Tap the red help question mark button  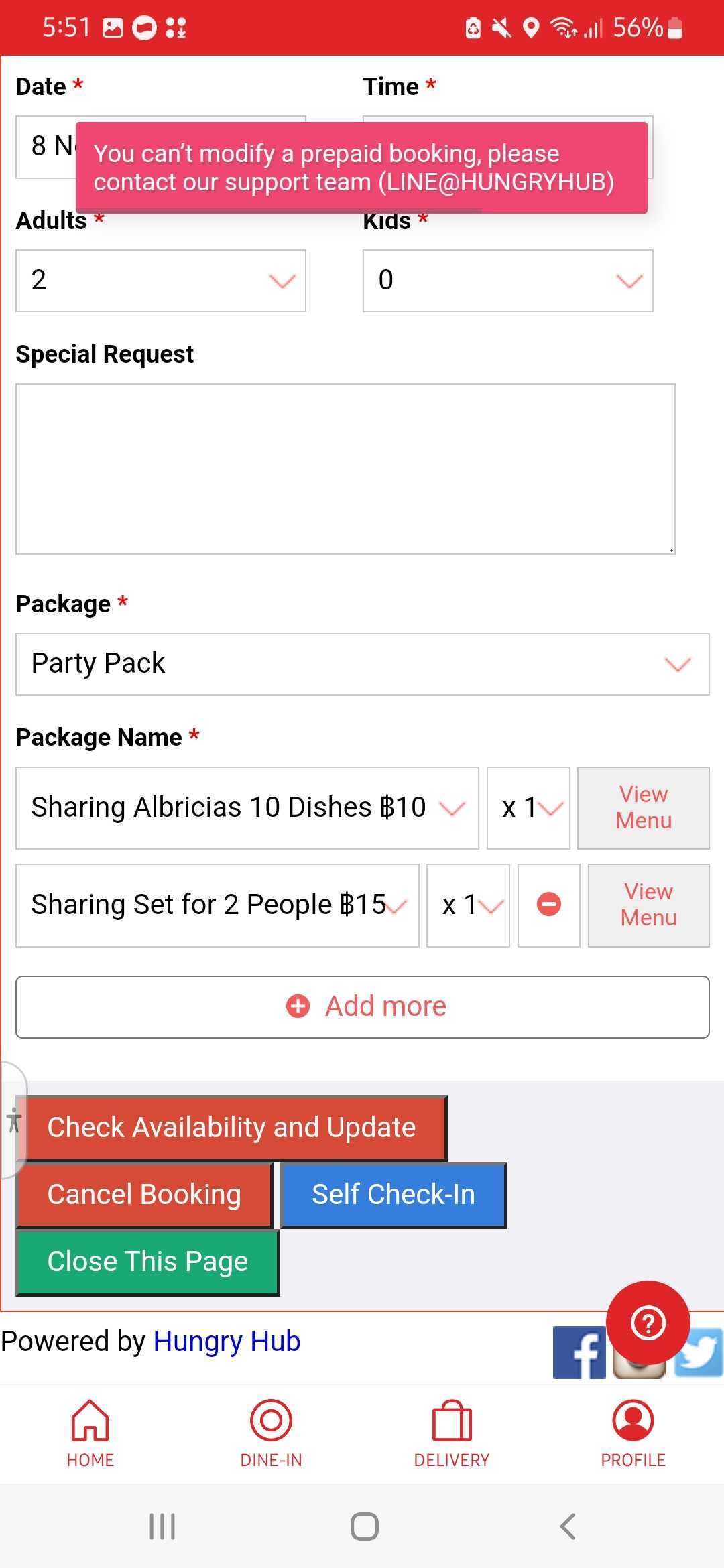[648, 1323]
